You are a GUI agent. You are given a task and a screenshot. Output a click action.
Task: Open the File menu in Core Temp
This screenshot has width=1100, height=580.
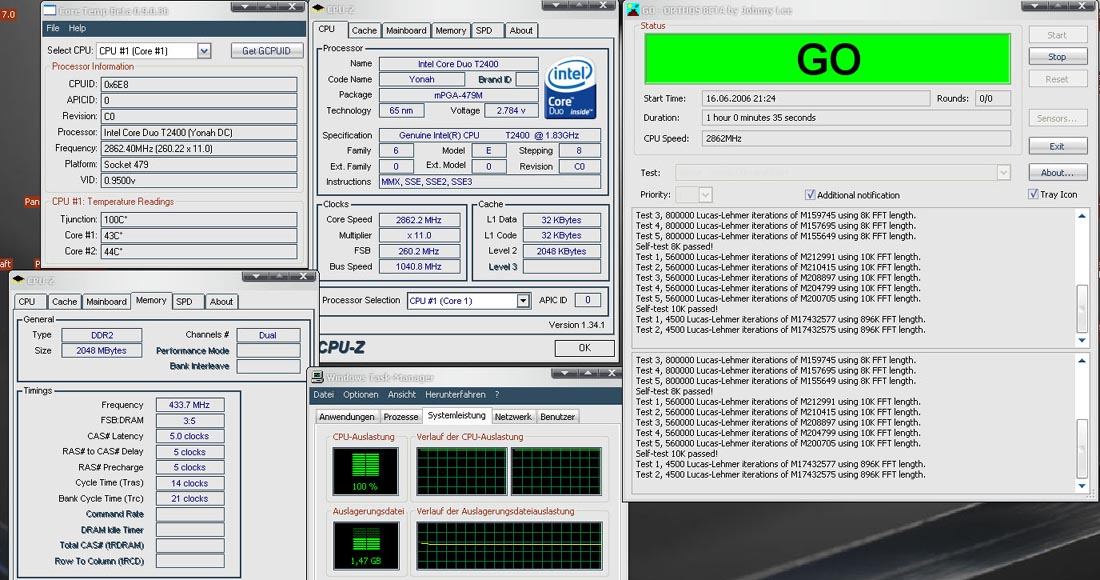tap(53, 28)
